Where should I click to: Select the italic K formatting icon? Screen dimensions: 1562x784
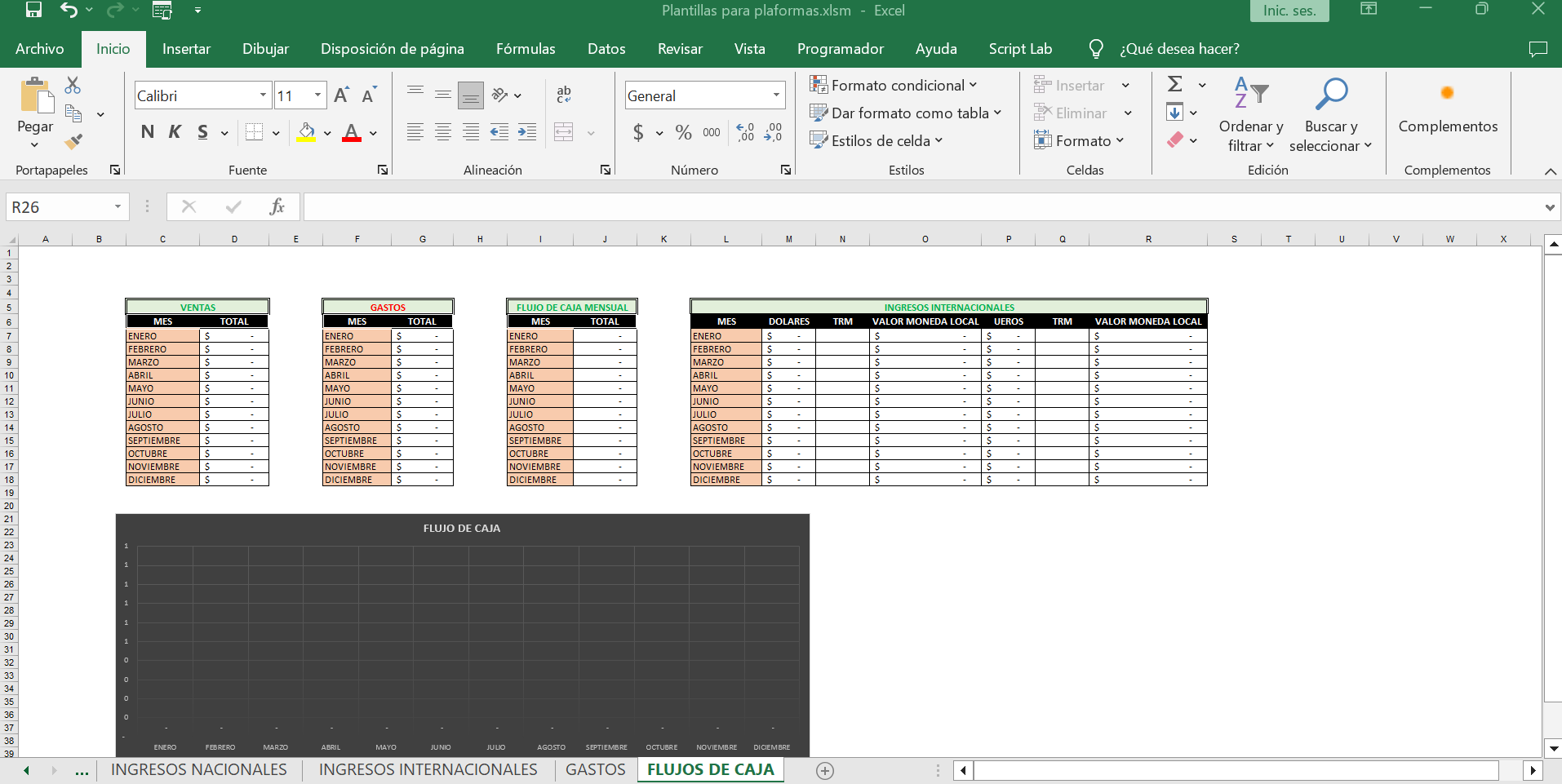point(174,131)
